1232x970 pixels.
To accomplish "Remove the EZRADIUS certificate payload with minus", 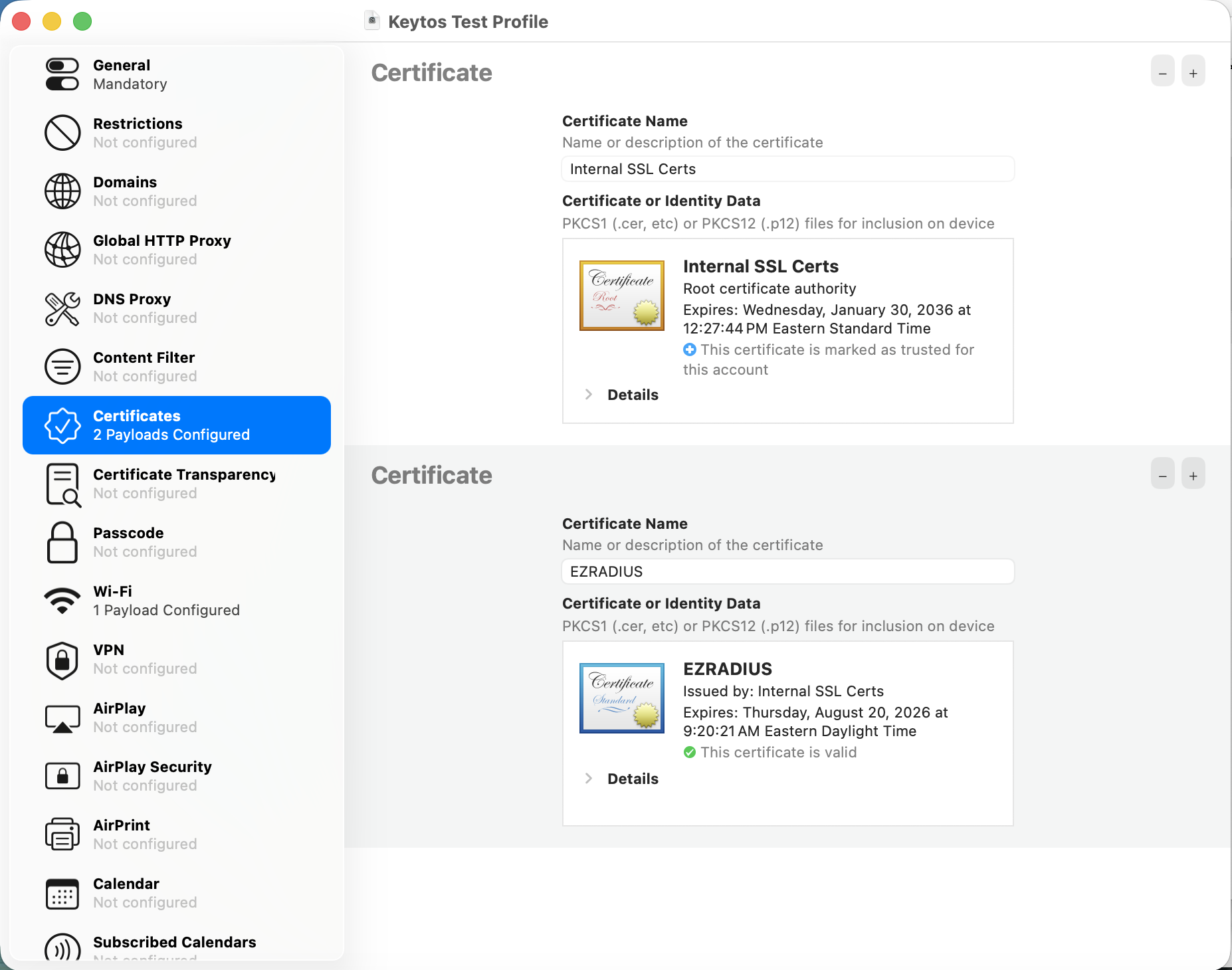I will pyautogui.click(x=1163, y=474).
